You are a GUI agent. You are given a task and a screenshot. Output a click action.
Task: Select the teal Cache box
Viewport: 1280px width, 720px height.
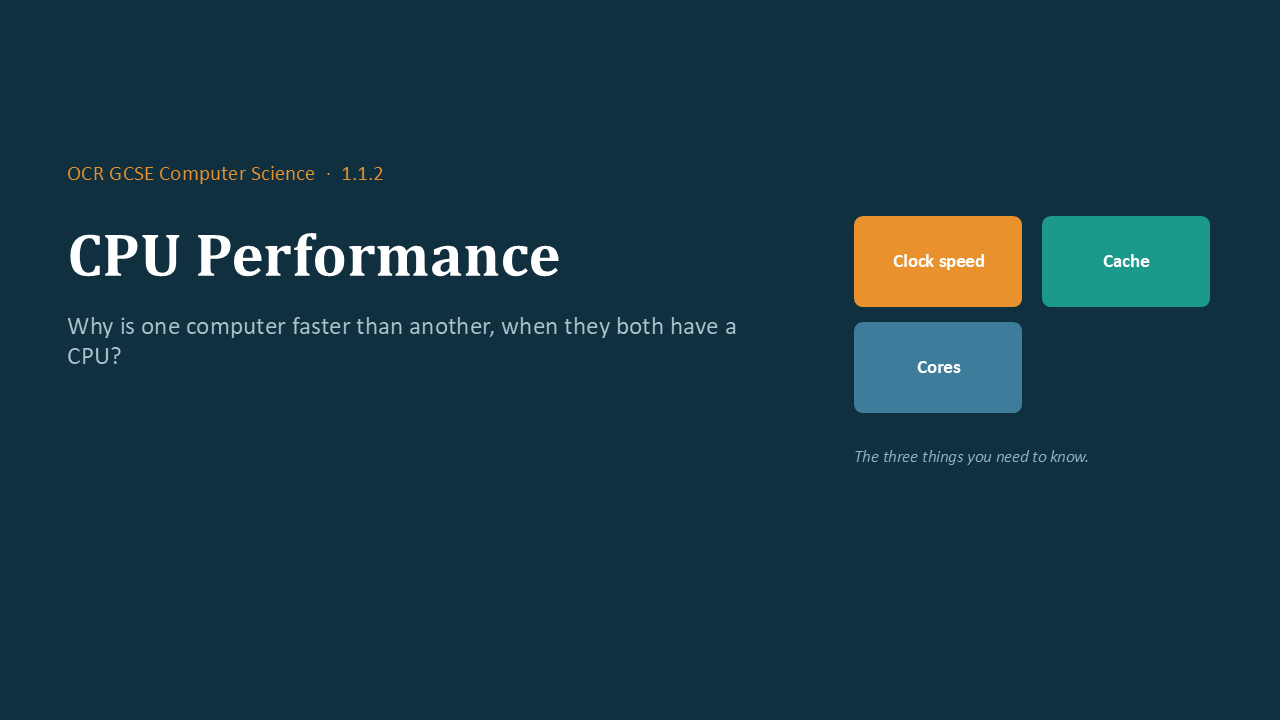coord(1126,261)
